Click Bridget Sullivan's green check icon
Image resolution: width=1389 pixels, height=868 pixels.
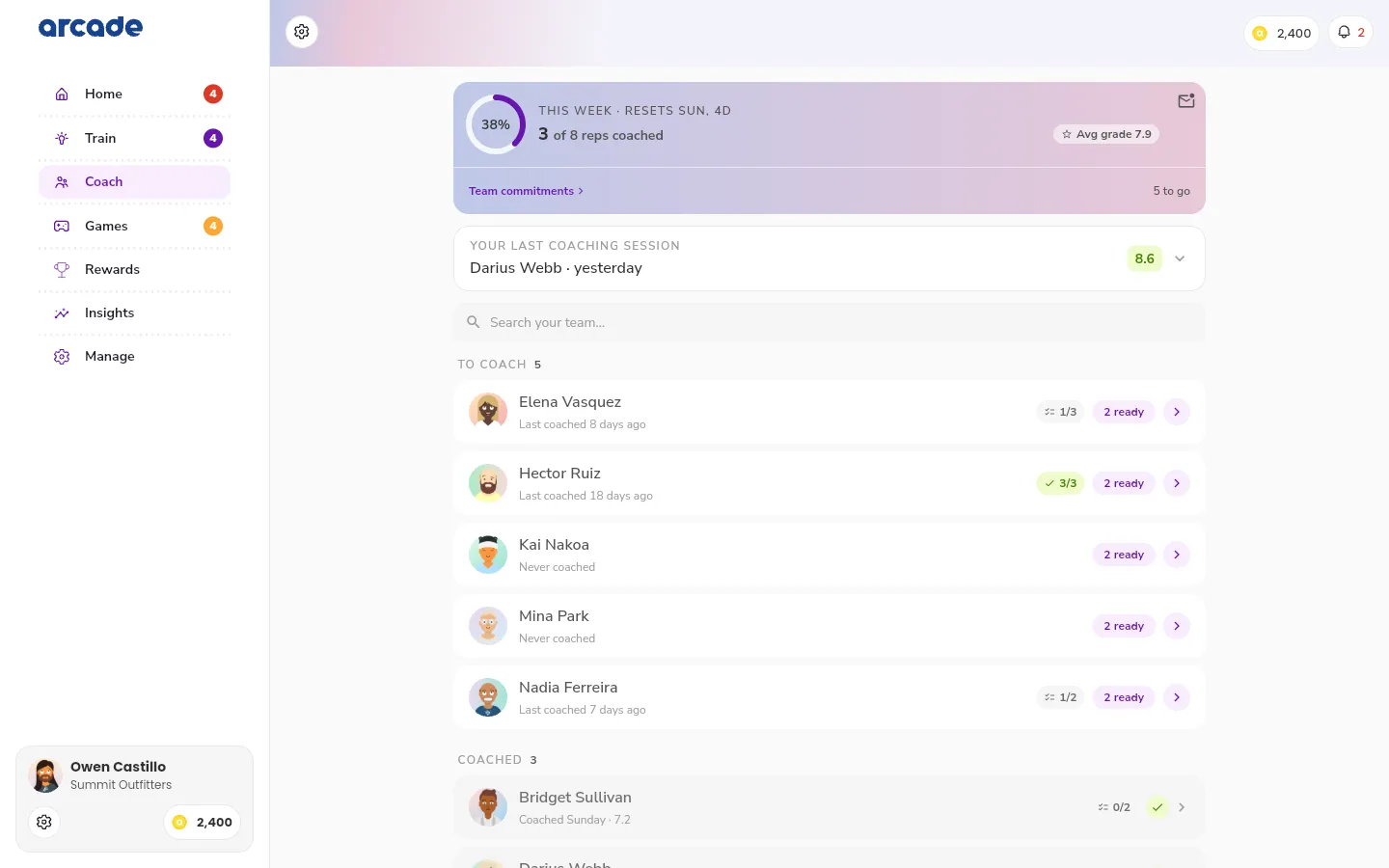pyautogui.click(x=1157, y=807)
